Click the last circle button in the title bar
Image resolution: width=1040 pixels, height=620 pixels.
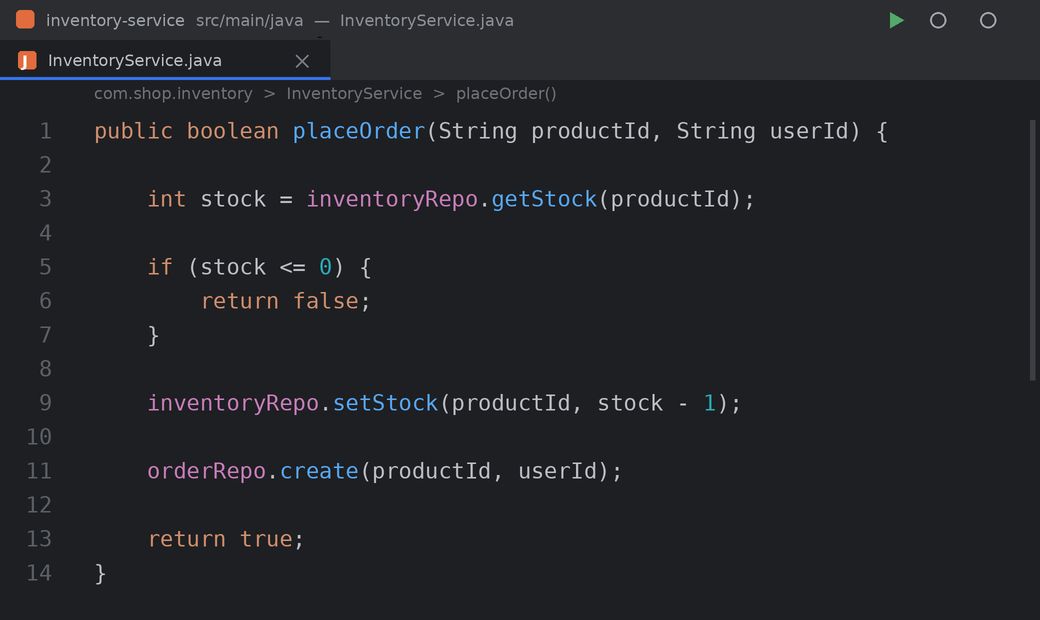pos(988,21)
